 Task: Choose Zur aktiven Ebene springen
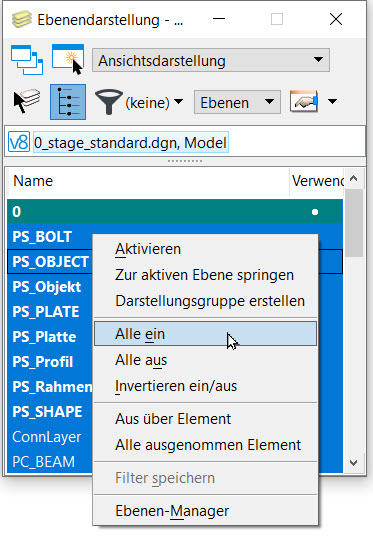tap(205, 275)
